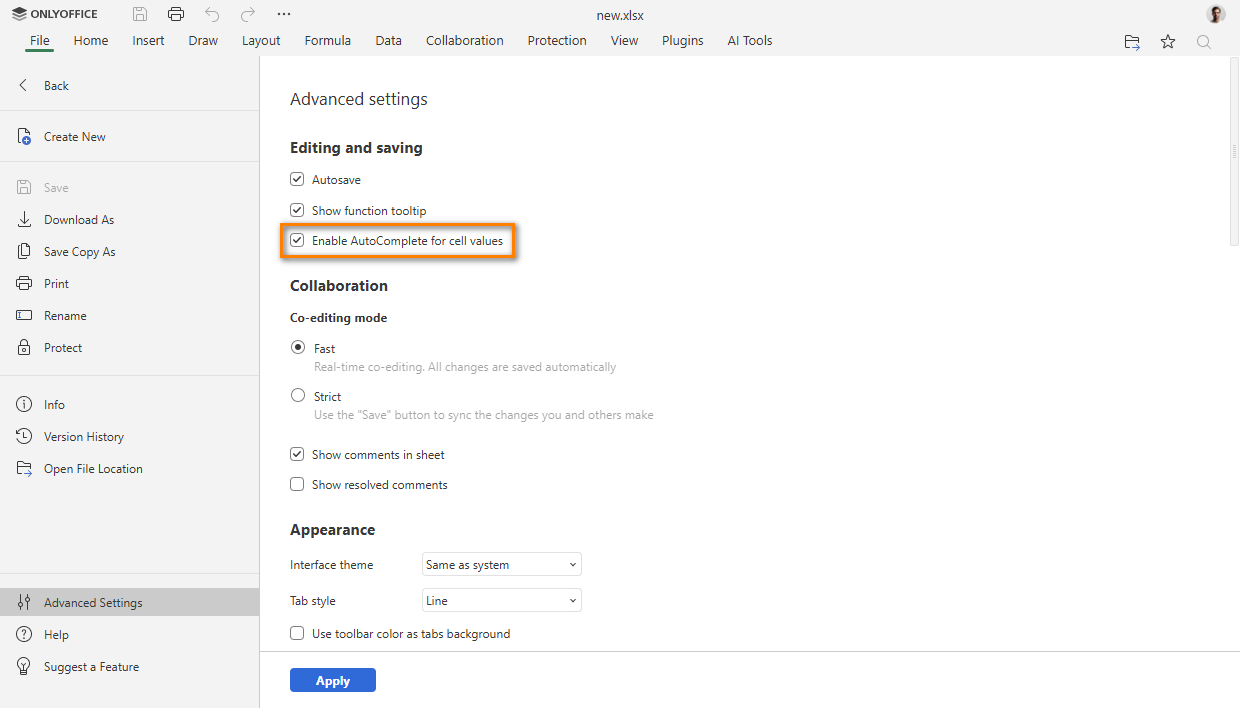Image resolution: width=1240 pixels, height=708 pixels.
Task: Switch to the Layout tab
Action: coord(261,41)
